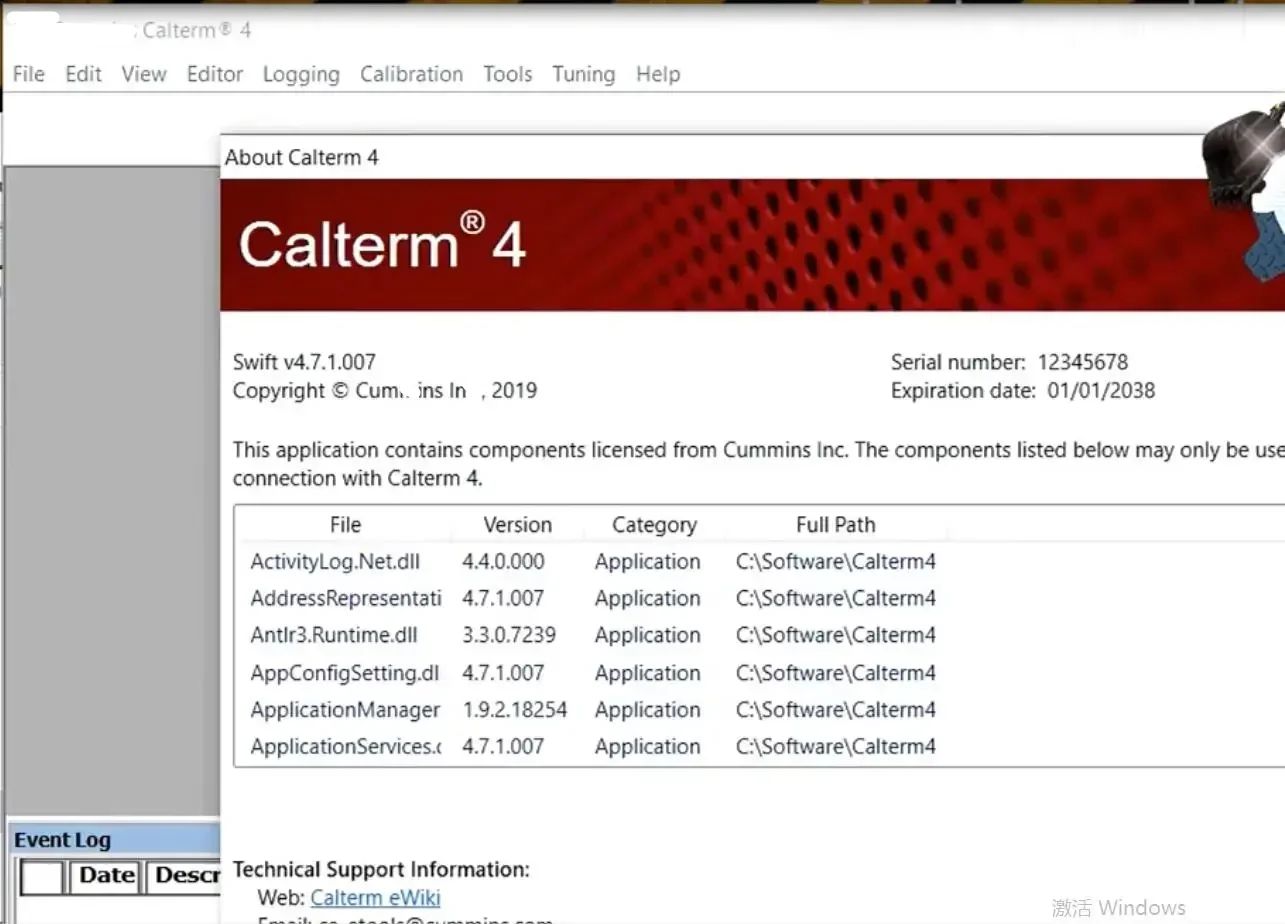
Task: Sort components by the Category column header
Action: pos(654,525)
